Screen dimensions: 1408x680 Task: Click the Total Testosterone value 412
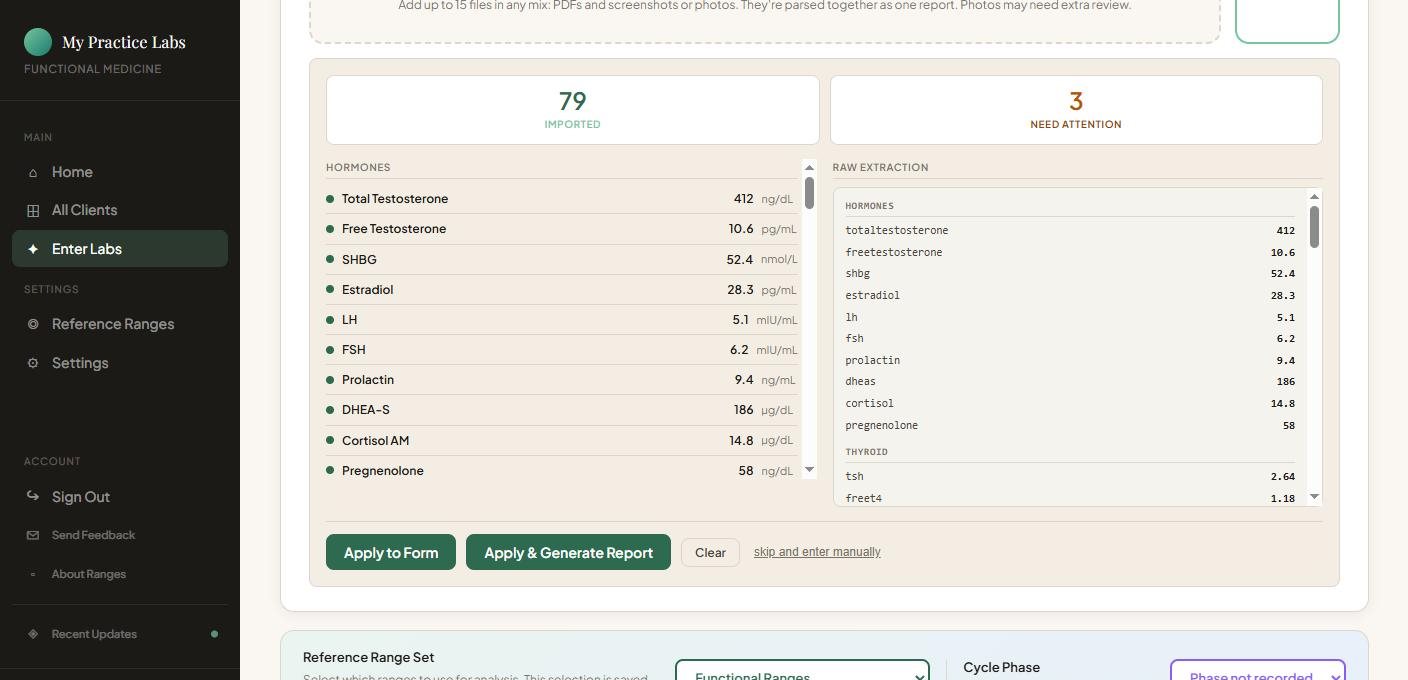pyautogui.click(x=743, y=199)
